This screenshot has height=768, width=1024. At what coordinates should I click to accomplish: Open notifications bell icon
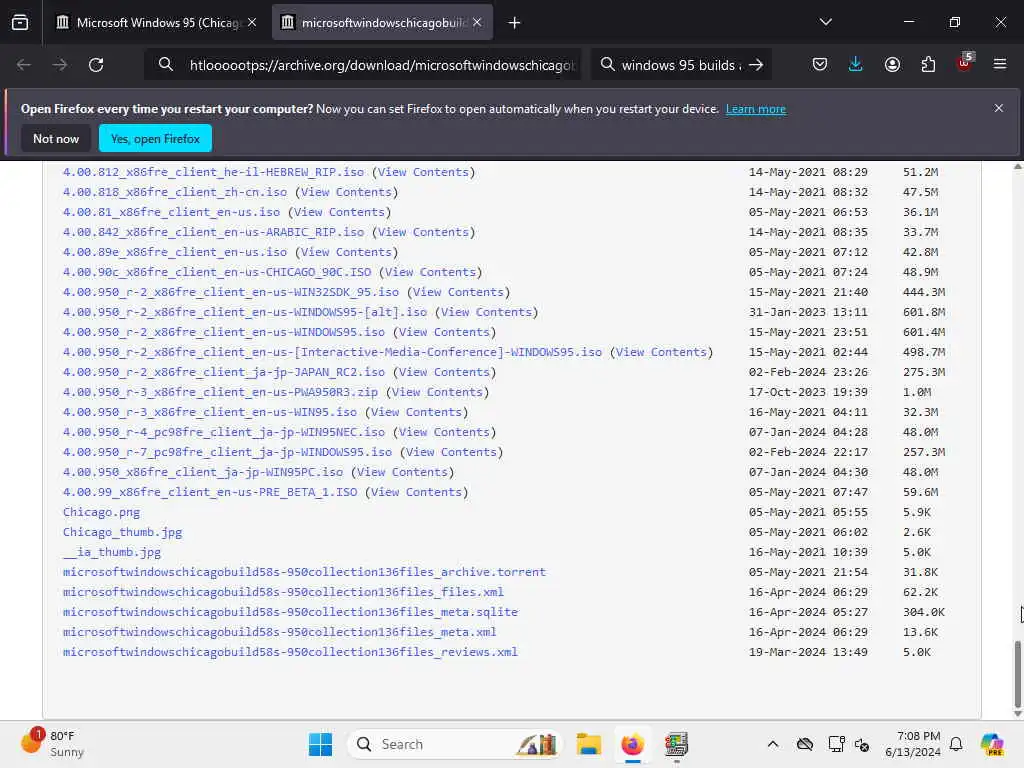click(x=956, y=744)
